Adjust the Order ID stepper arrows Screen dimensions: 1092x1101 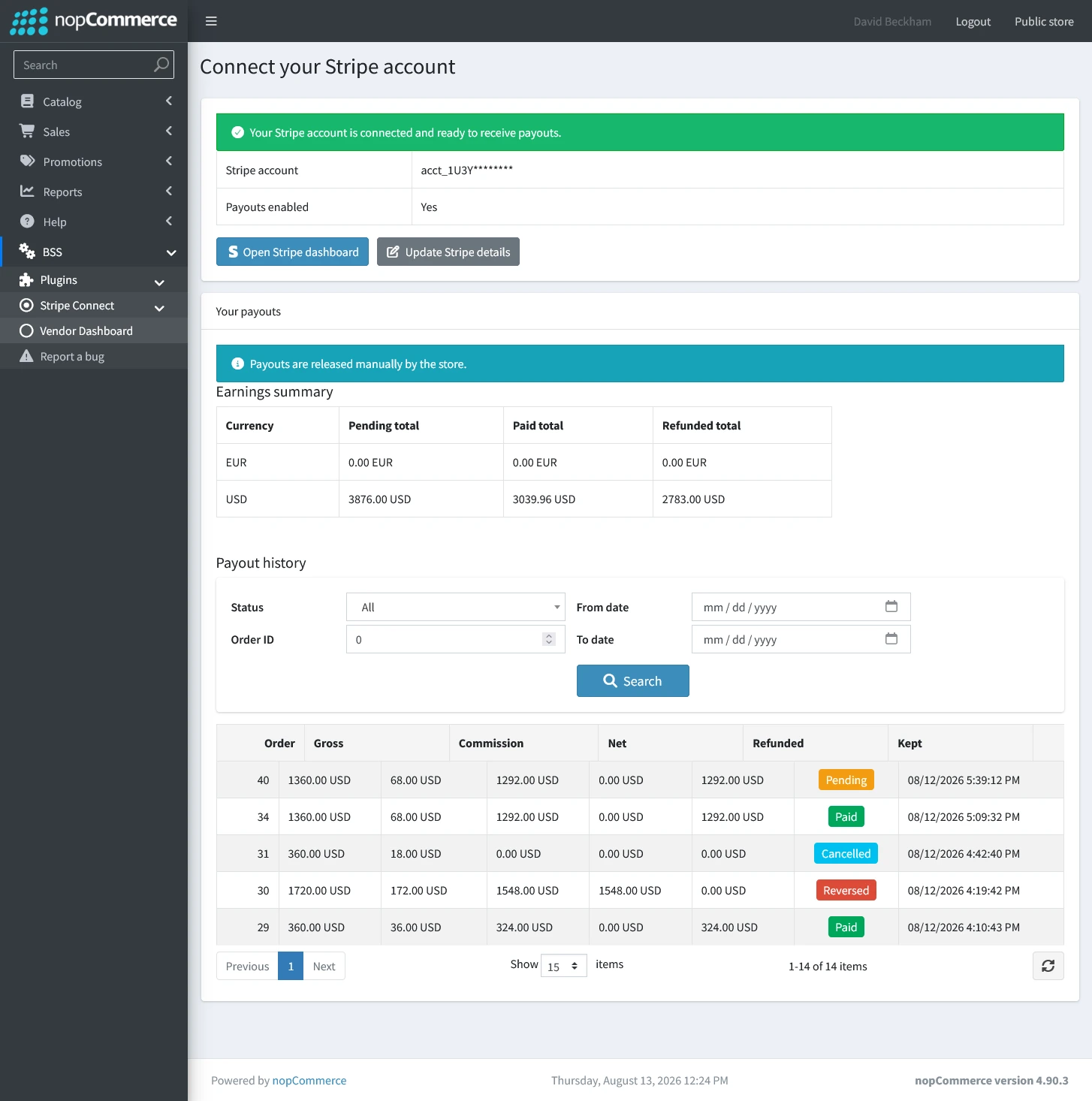(549, 639)
